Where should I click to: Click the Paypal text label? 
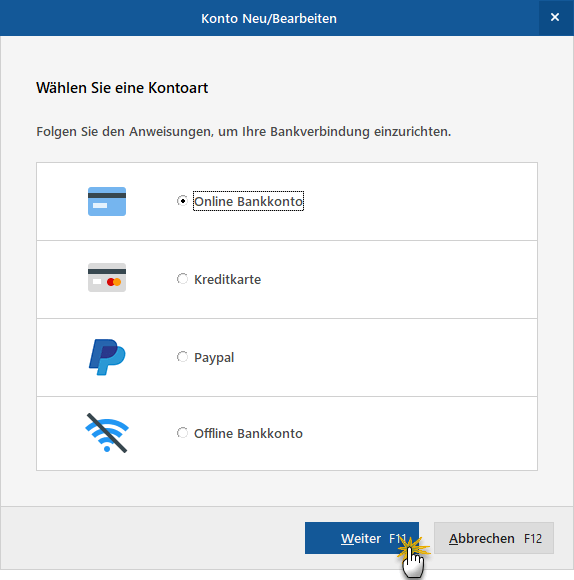[214, 358]
